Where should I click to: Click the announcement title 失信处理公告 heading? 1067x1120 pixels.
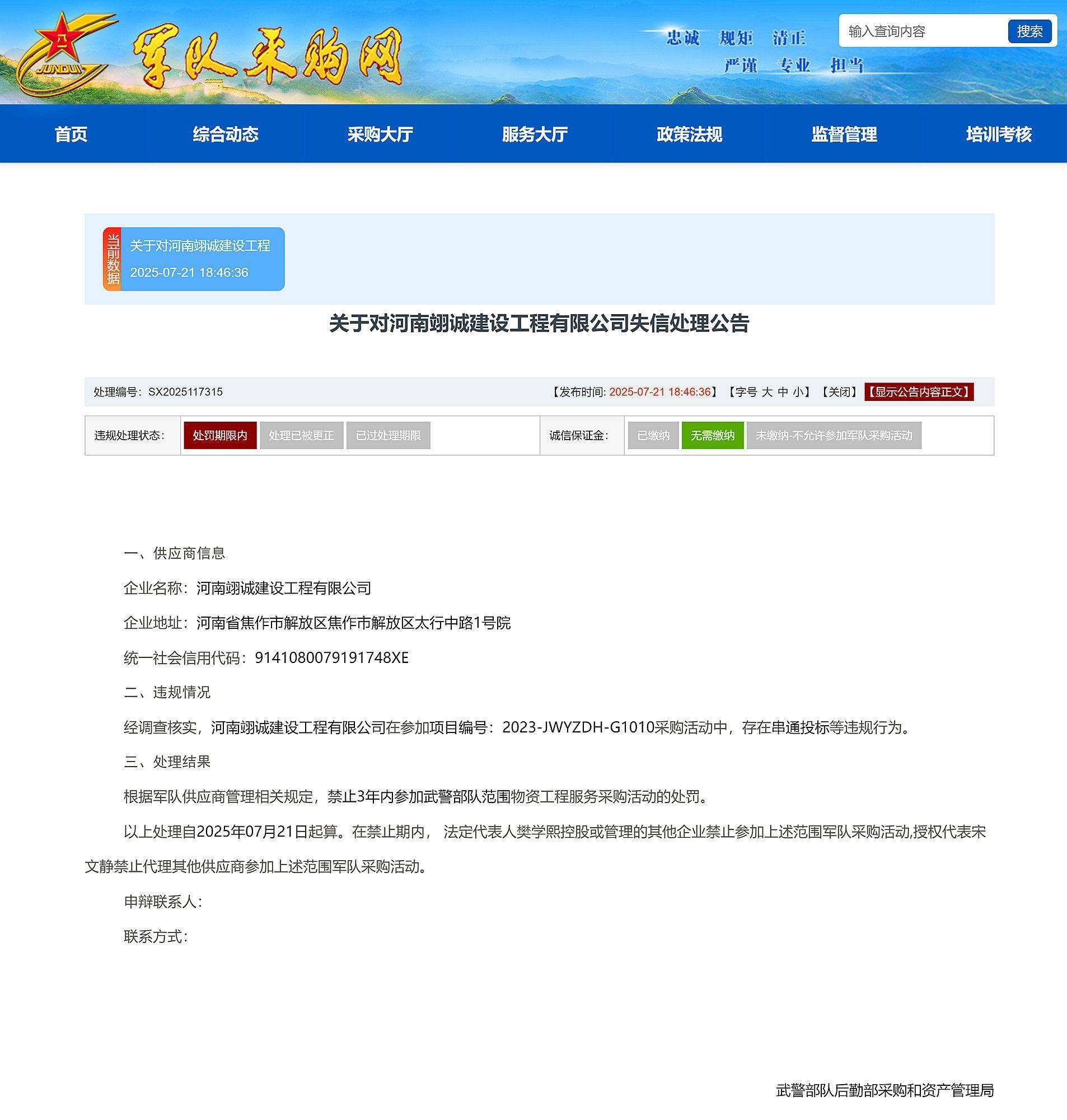click(539, 323)
